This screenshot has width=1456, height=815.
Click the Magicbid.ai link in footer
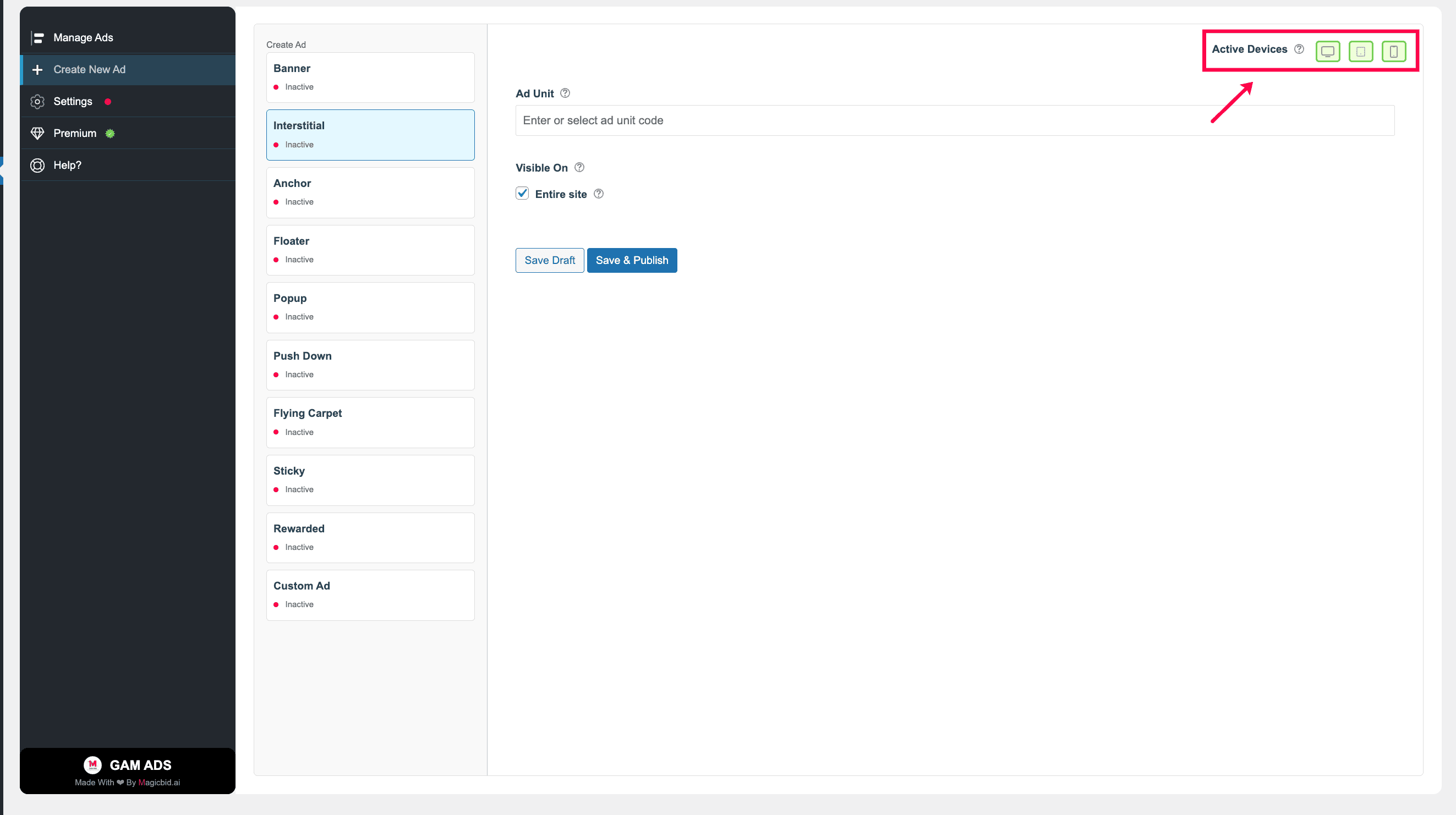(x=159, y=782)
